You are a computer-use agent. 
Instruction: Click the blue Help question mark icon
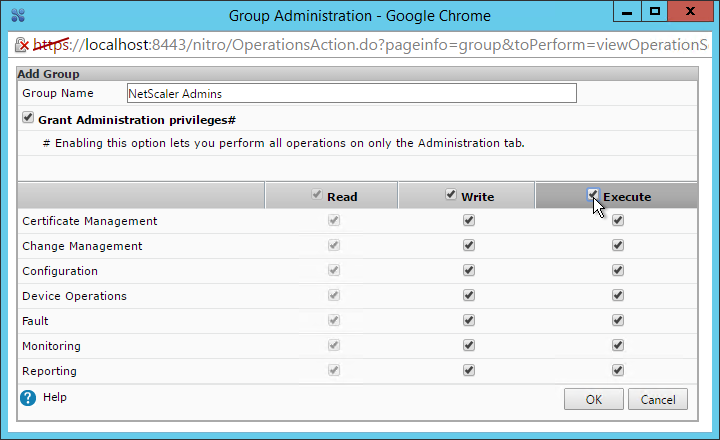click(28, 398)
